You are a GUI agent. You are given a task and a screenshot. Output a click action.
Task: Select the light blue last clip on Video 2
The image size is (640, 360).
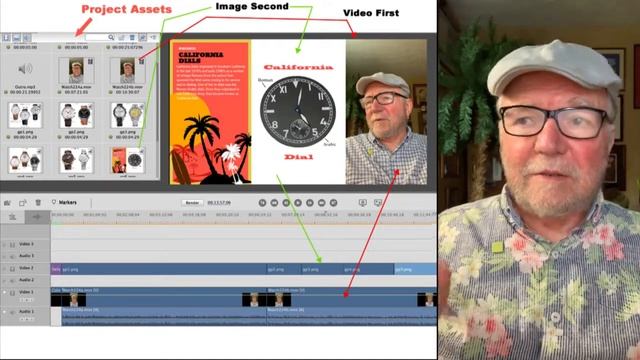pos(415,269)
